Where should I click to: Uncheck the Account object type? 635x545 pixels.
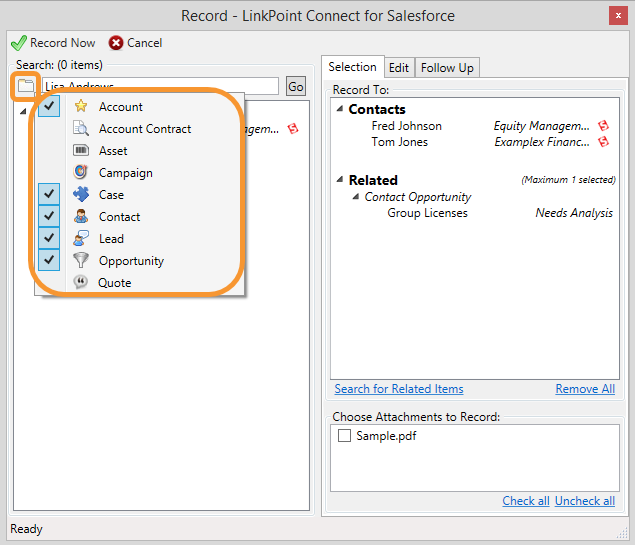(49, 106)
